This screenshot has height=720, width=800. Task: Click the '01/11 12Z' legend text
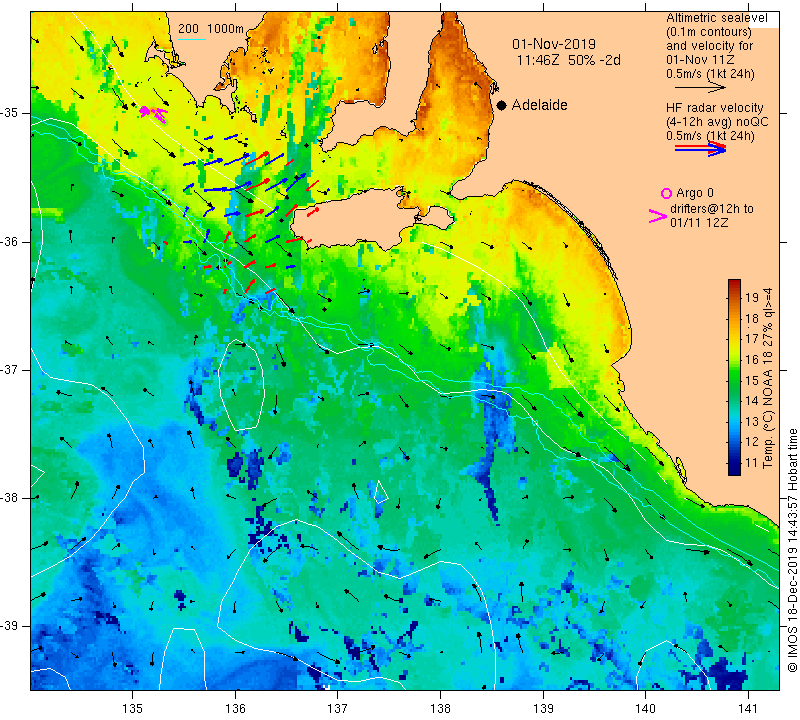coord(699,222)
